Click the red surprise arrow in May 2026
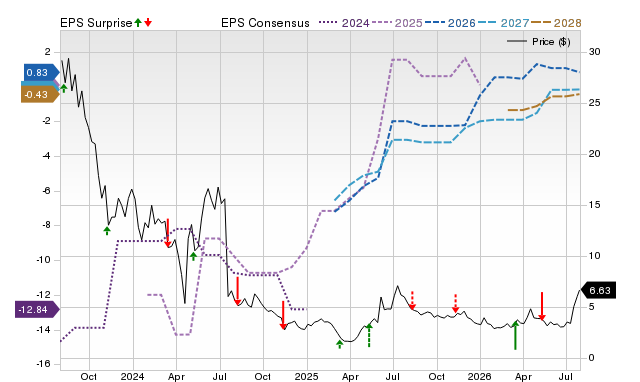The width and height of the screenshot is (640, 382). [x=542, y=306]
